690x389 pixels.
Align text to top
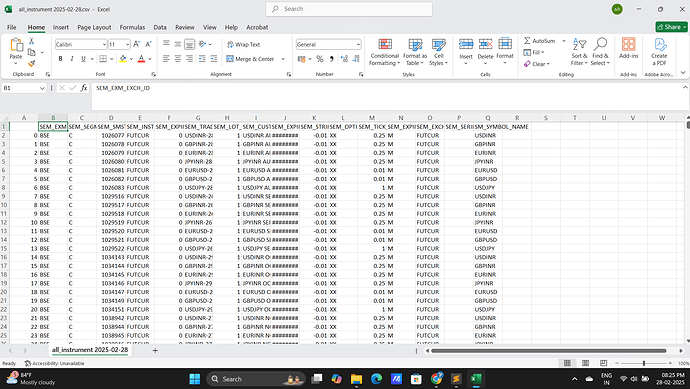[166, 44]
